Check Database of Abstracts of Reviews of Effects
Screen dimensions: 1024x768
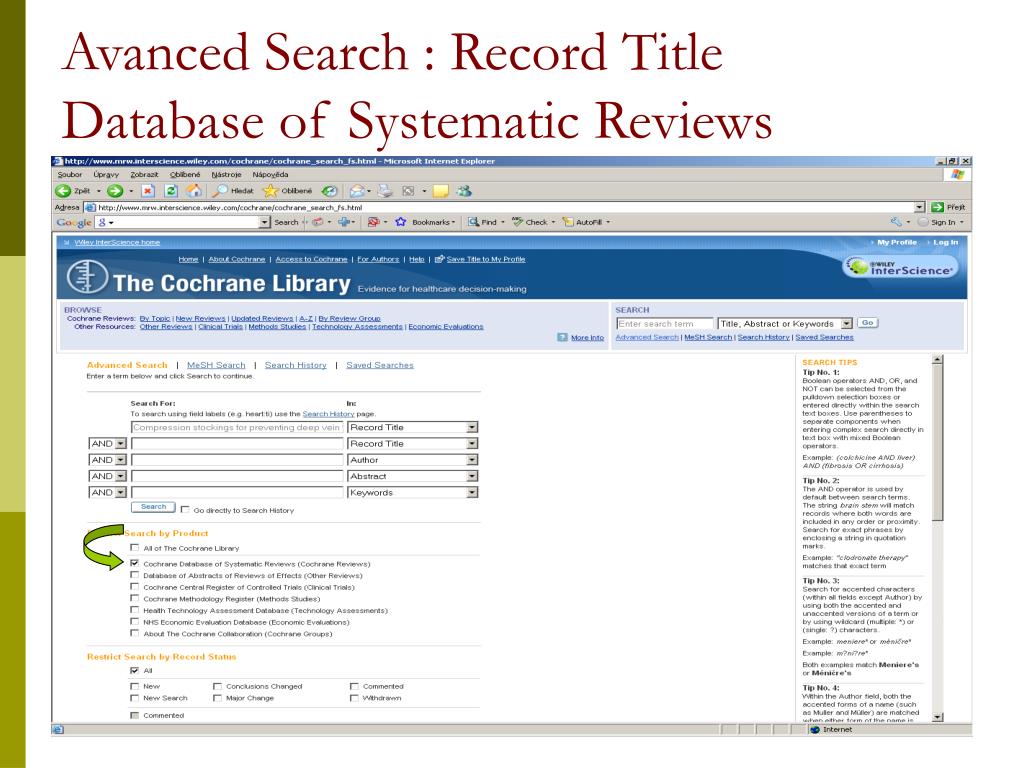135,575
